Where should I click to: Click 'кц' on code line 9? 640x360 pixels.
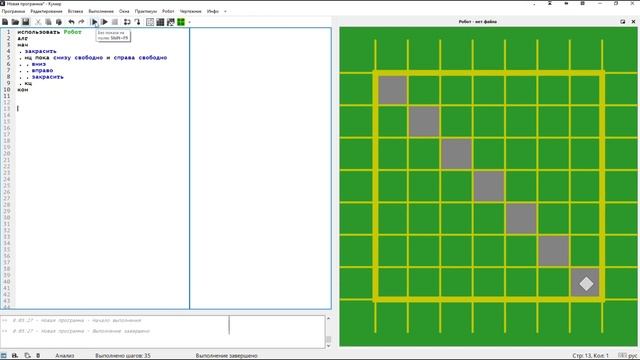click(x=28, y=83)
